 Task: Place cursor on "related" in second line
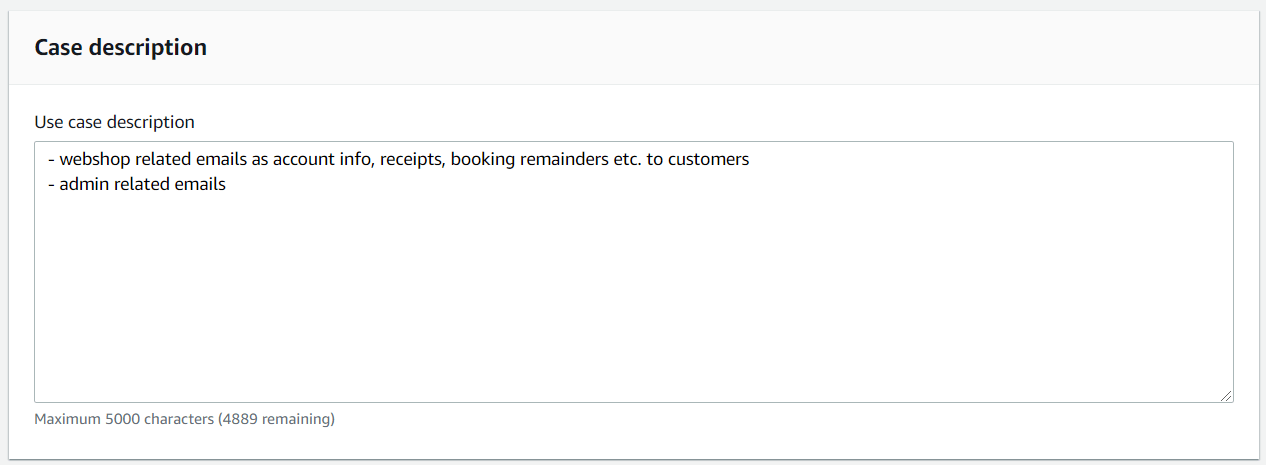pos(140,184)
